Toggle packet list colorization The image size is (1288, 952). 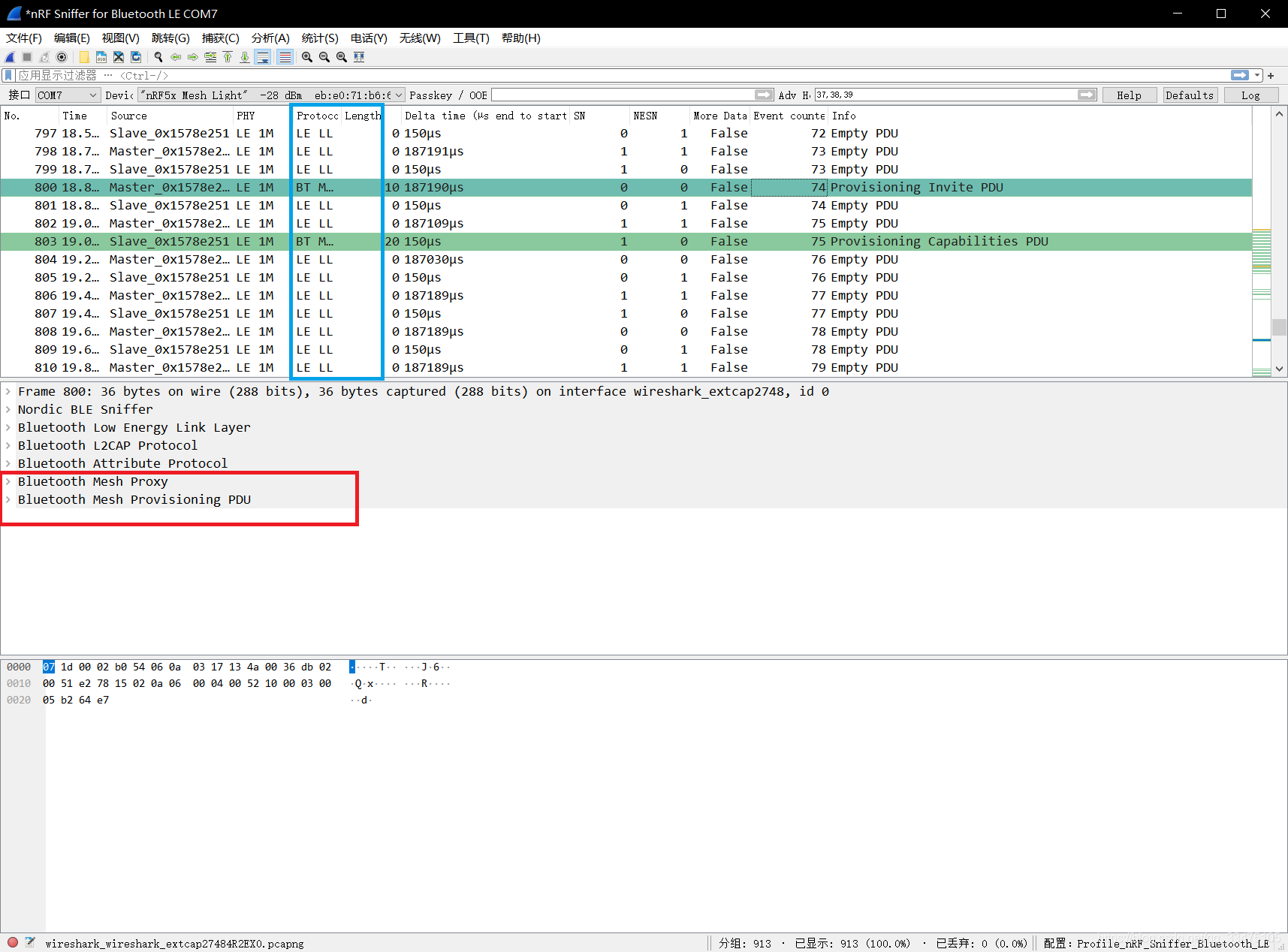(285, 57)
